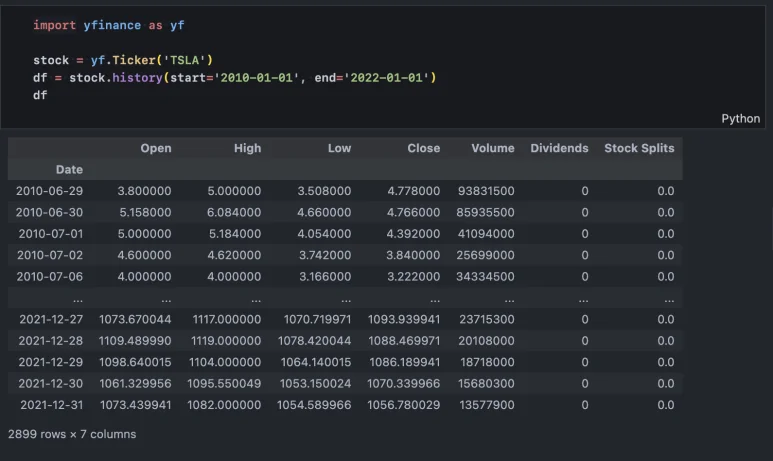Click the Date index header
The height and width of the screenshot is (461, 773).
tap(69, 170)
